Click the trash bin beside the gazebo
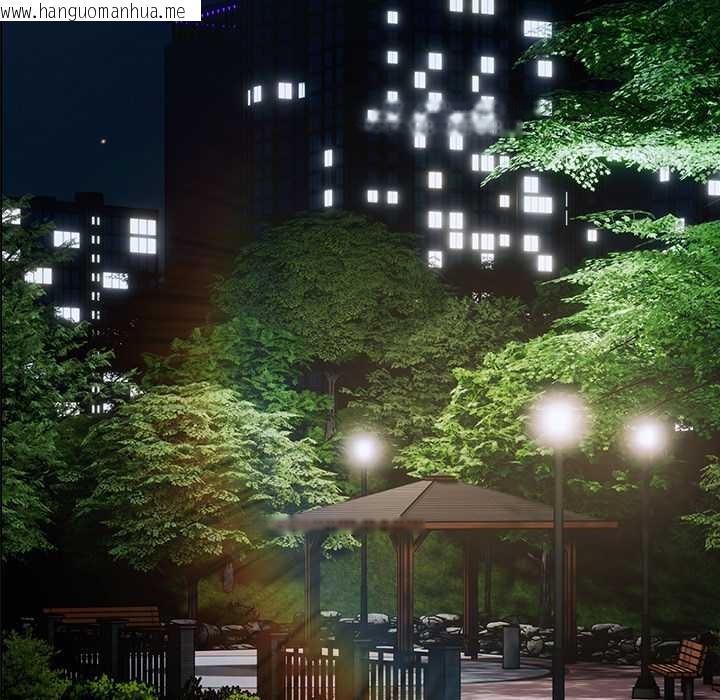Screen dimensions: 720x700 point(511,646)
